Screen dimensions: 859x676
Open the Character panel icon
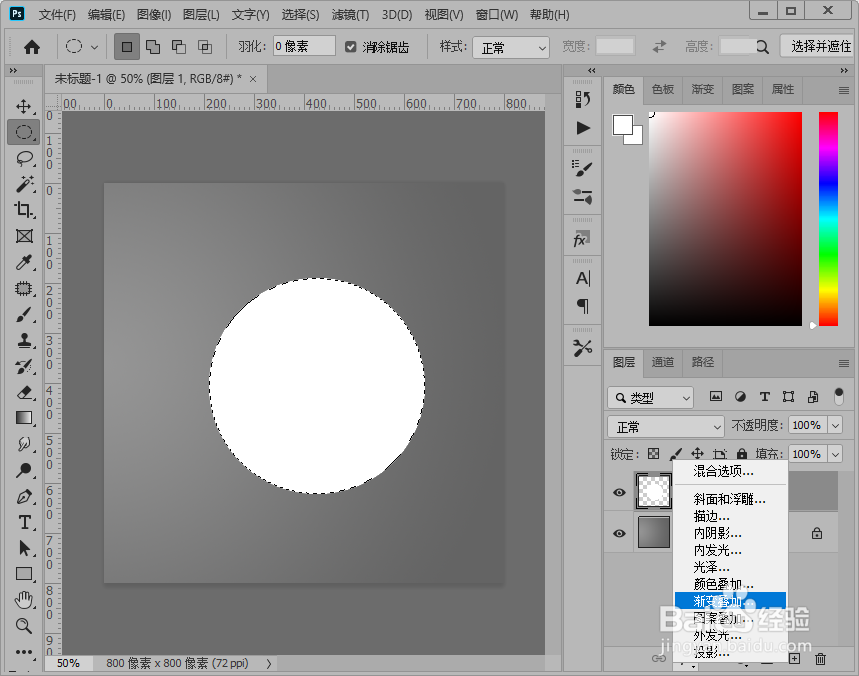click(583, 279)
